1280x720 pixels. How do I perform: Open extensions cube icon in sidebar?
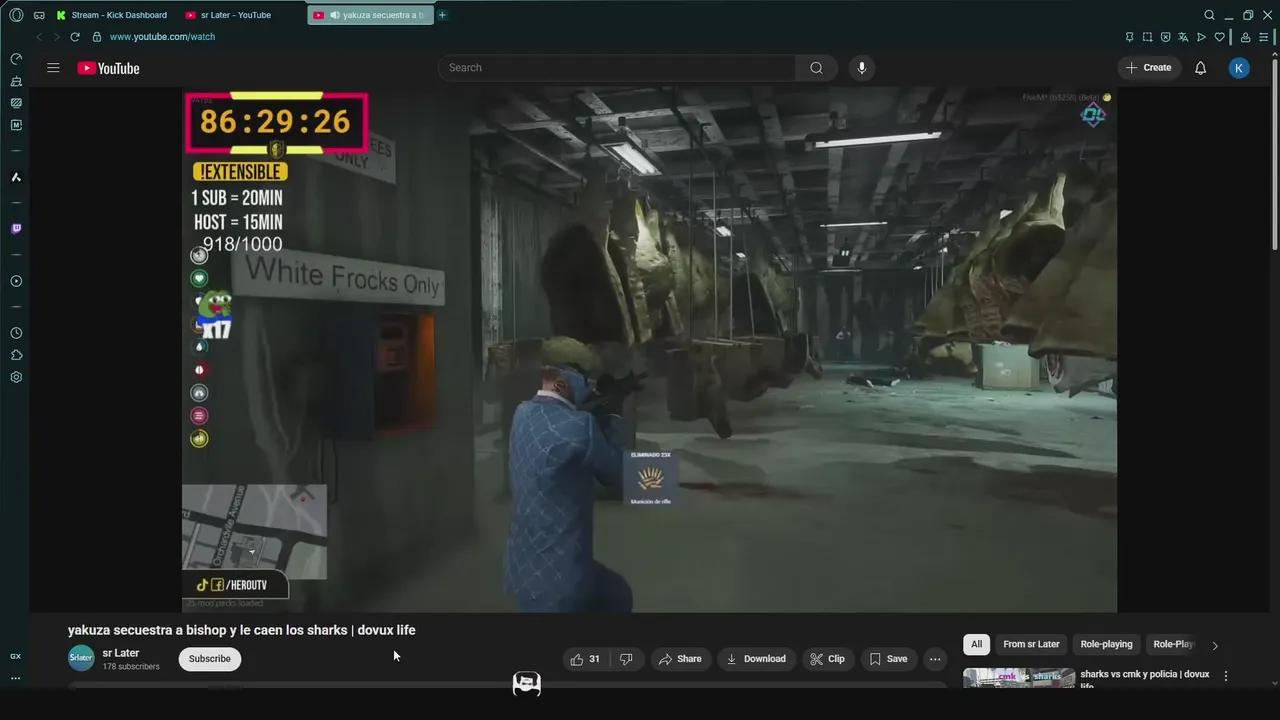point(16,355)
